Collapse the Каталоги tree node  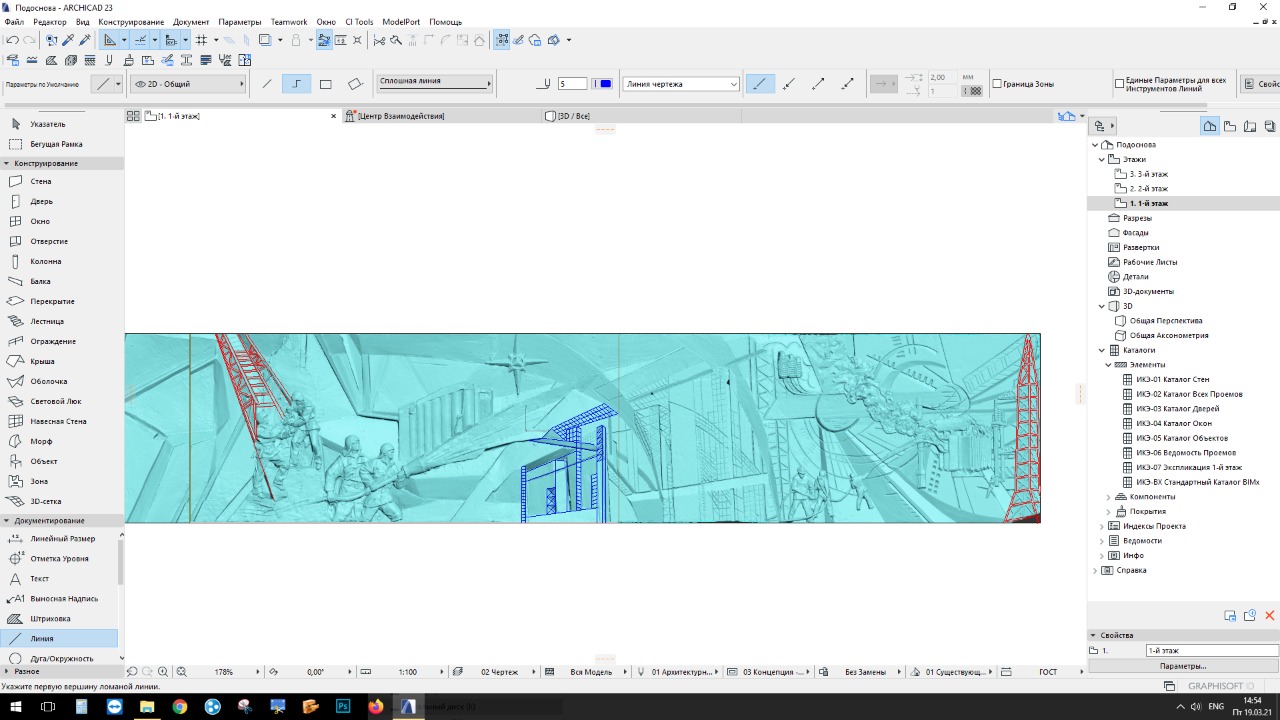pyautogui.click(x=1102, y=350)
